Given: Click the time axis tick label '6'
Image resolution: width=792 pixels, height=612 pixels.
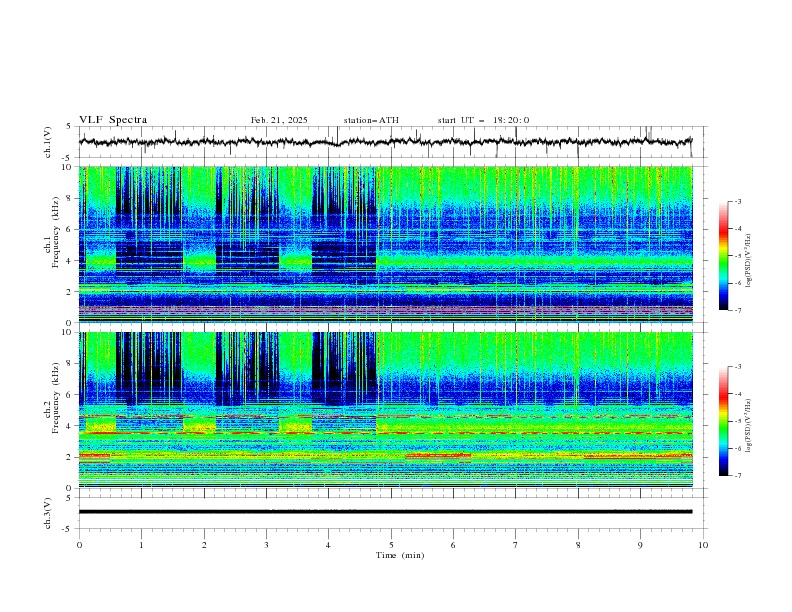Looking at the screenshot, I should (453, 545).
